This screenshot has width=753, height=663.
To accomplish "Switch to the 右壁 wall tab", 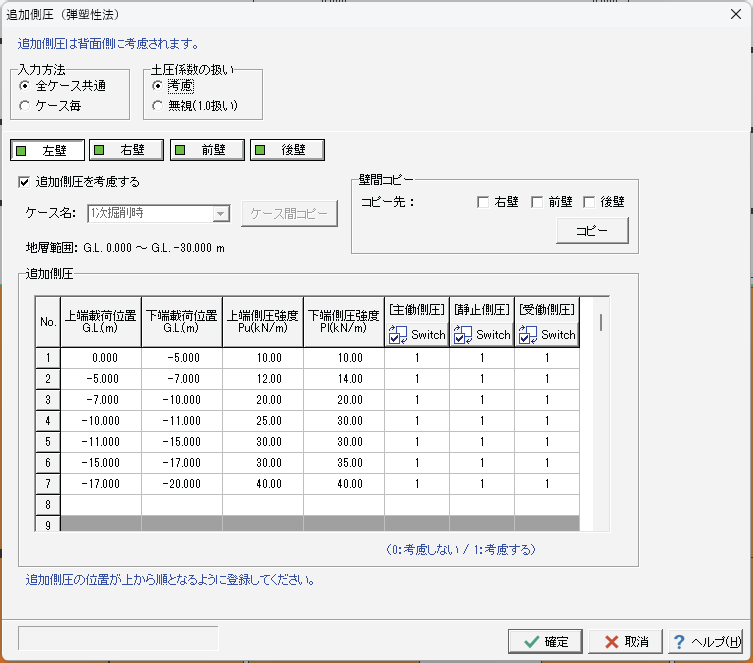I will pos(125,151).
